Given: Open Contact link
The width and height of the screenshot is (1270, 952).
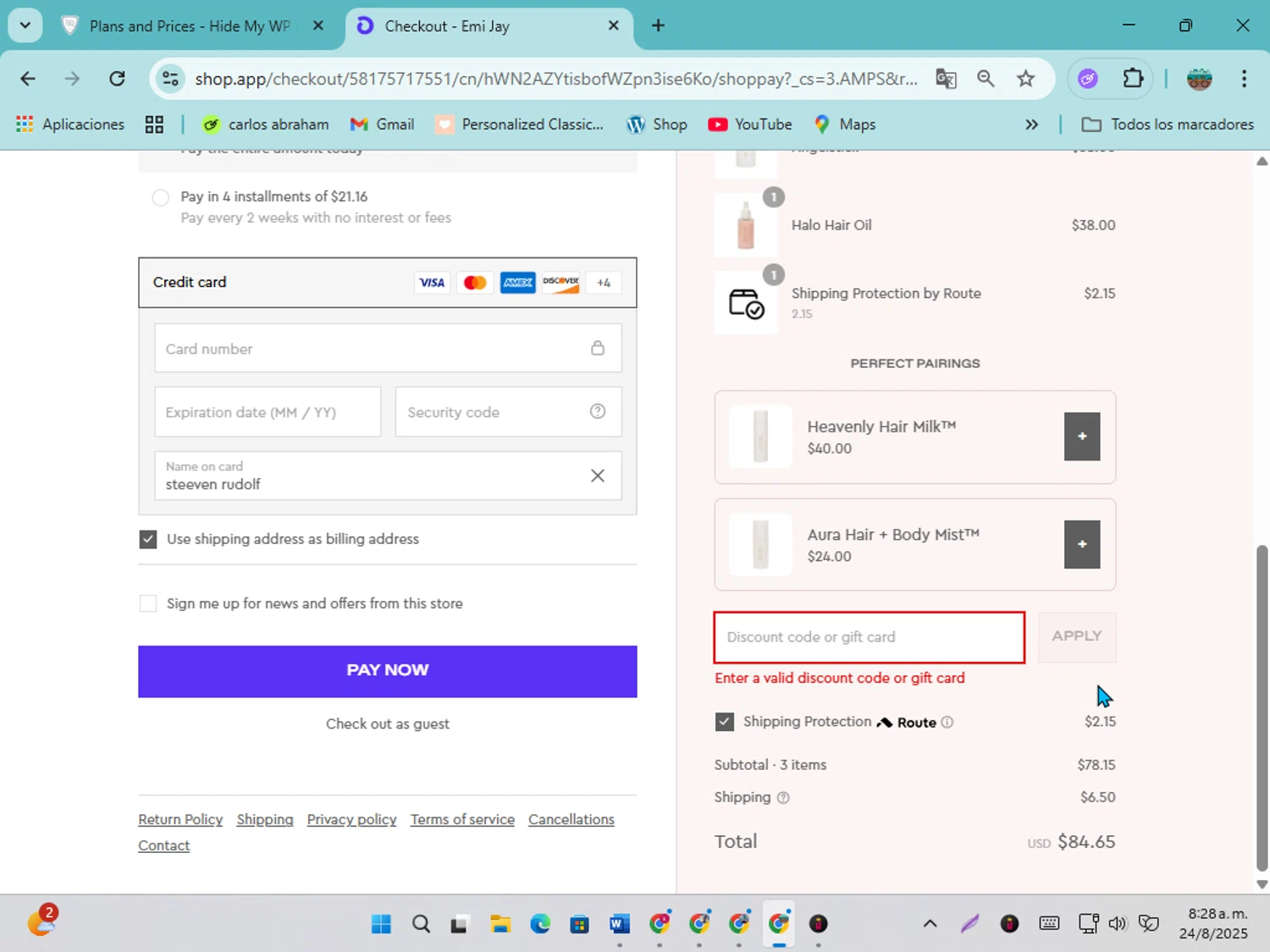Looking at the screenshot, I should pyautogui.click(x=164, y=845).
